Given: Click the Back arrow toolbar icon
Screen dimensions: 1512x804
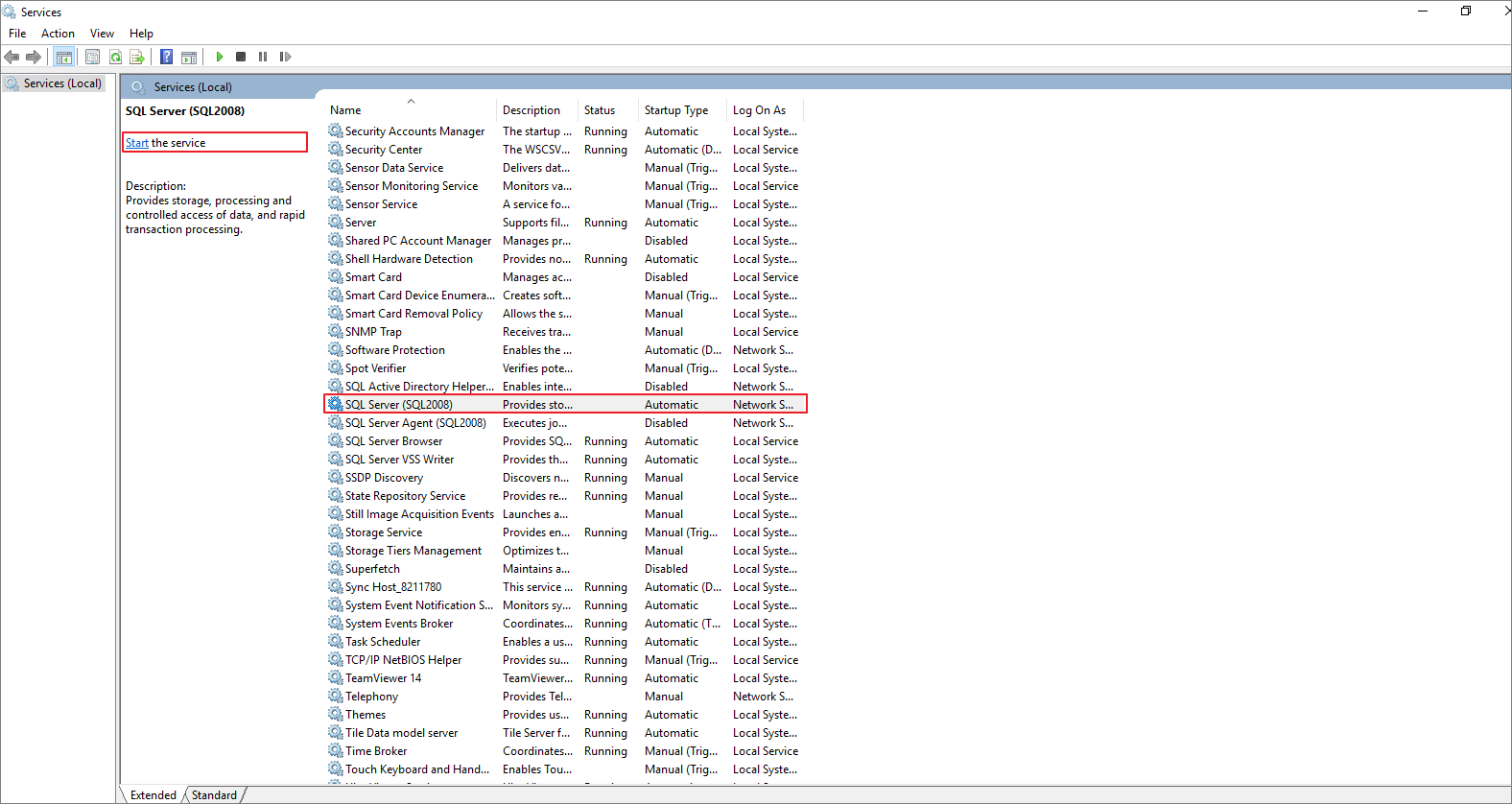Looking at the screenshot, I should (x=12, y=58).
